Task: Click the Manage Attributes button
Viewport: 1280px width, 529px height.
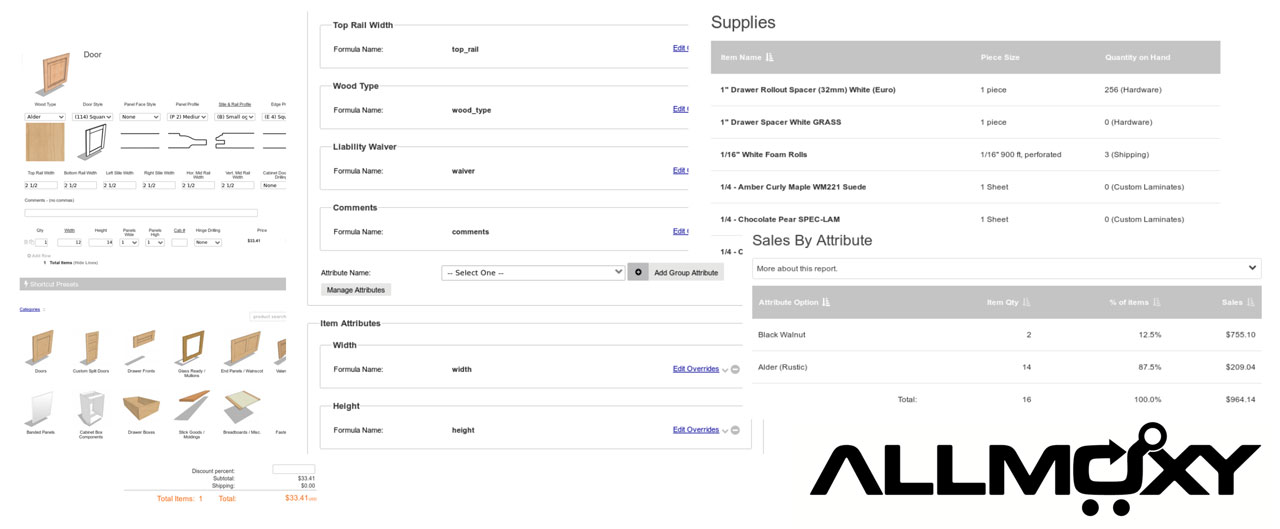Action: click(356, 290)
